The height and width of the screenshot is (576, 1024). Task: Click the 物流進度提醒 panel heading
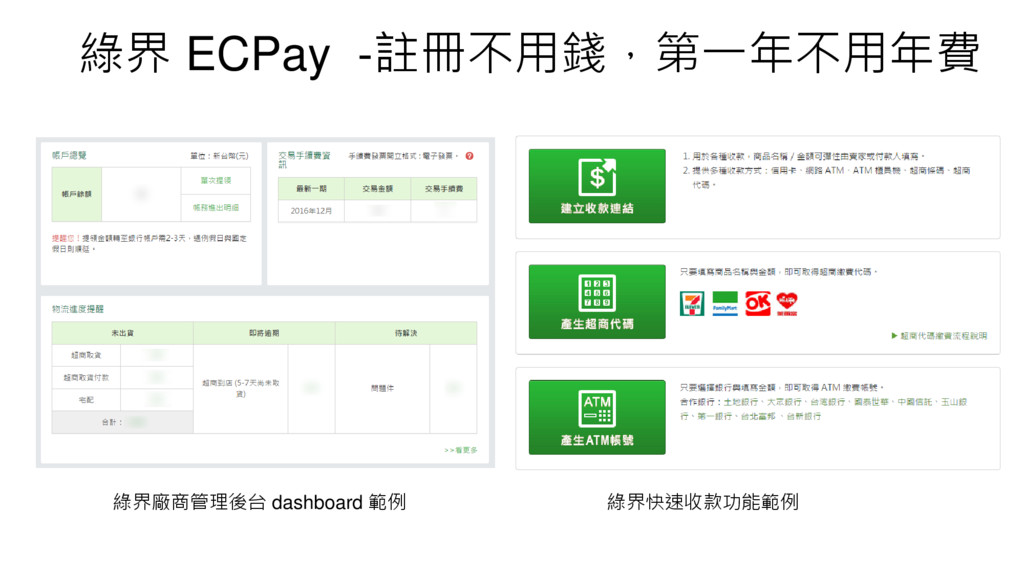[x=78, y=309]
